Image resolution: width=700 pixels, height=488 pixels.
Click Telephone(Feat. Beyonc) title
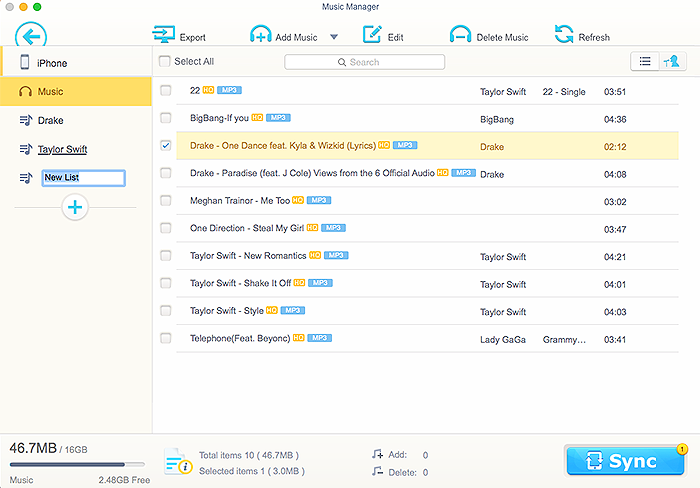point(240,338)
